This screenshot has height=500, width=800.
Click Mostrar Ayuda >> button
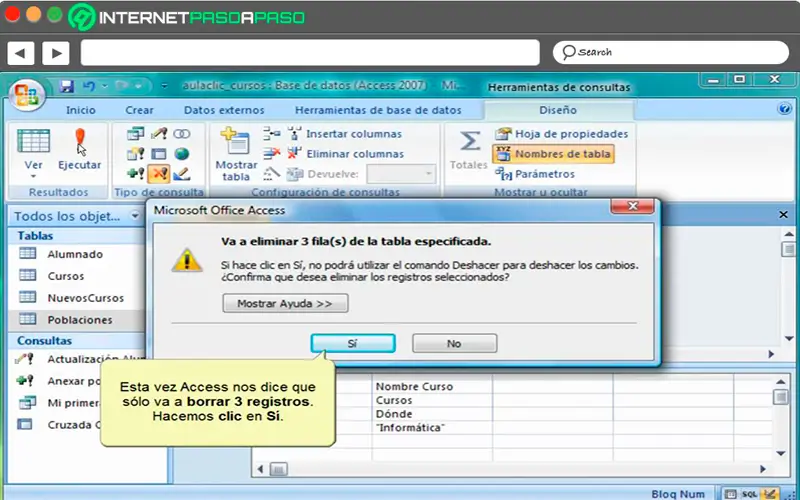(285, 303)
